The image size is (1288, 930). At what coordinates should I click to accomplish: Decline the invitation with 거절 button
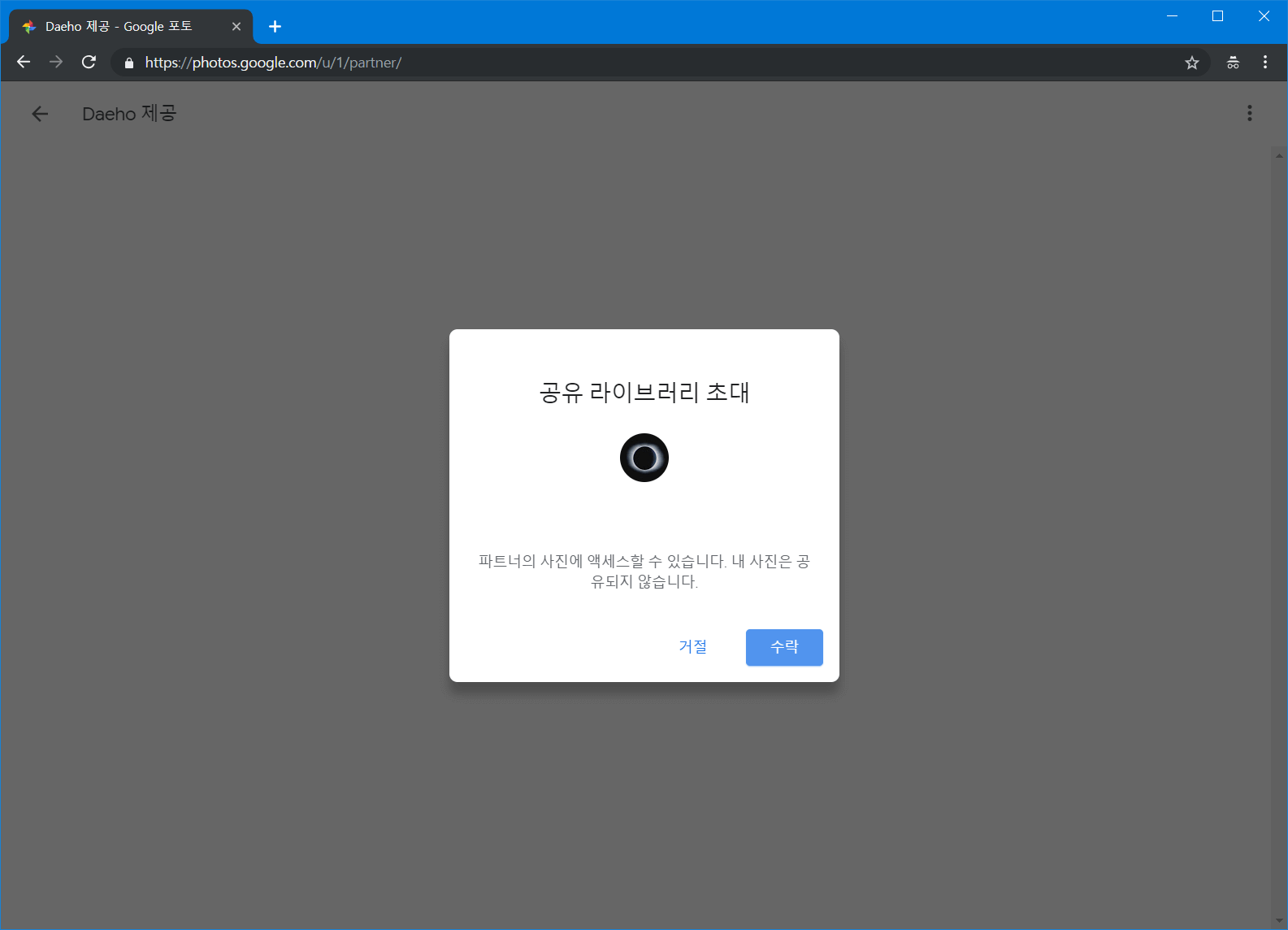692,647
